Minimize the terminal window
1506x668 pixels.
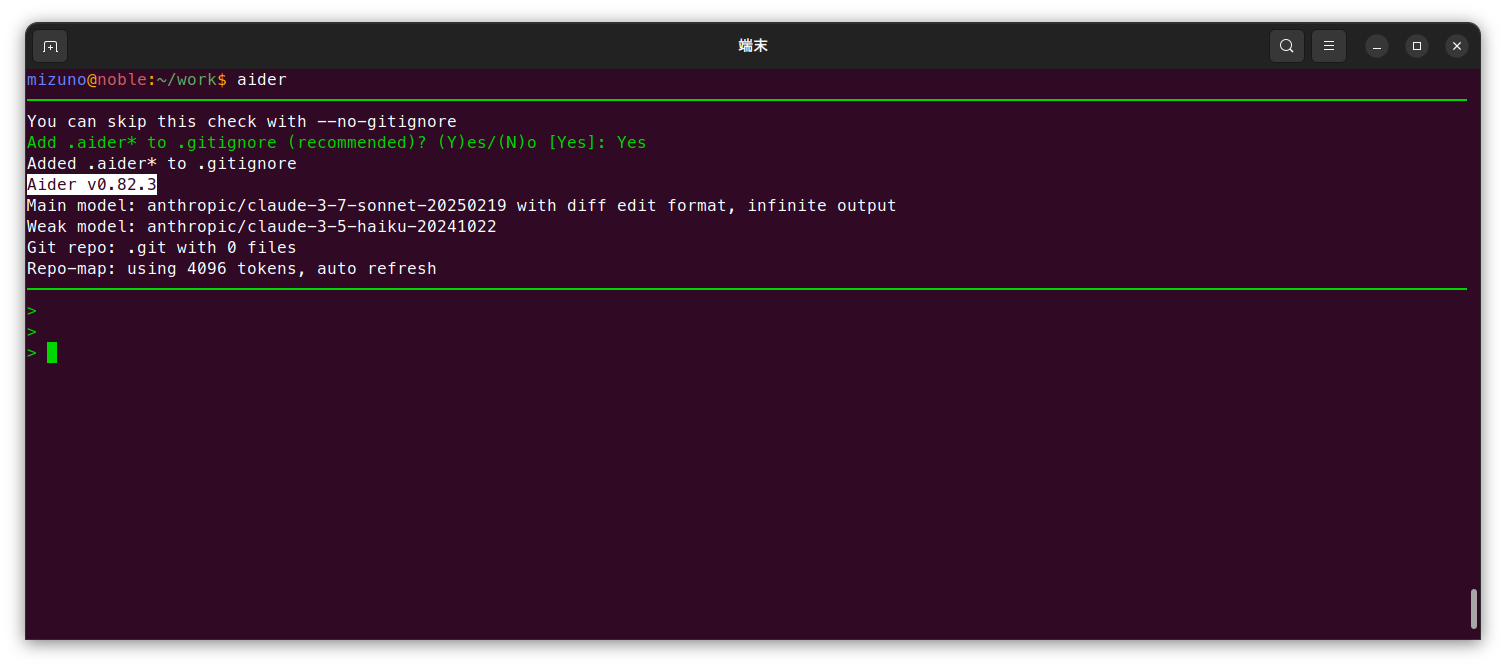coord(1377,46)
